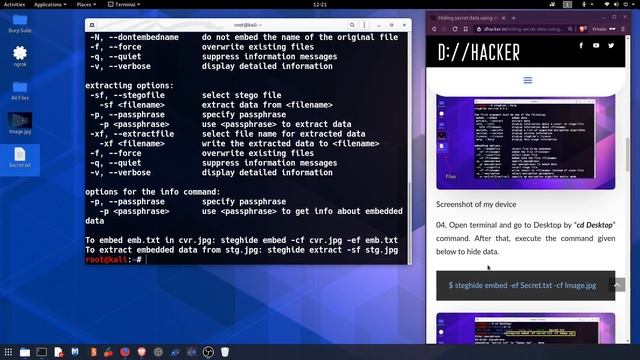
Task: Click the D://HACKER site logo
Action: [x=479, y=53]
